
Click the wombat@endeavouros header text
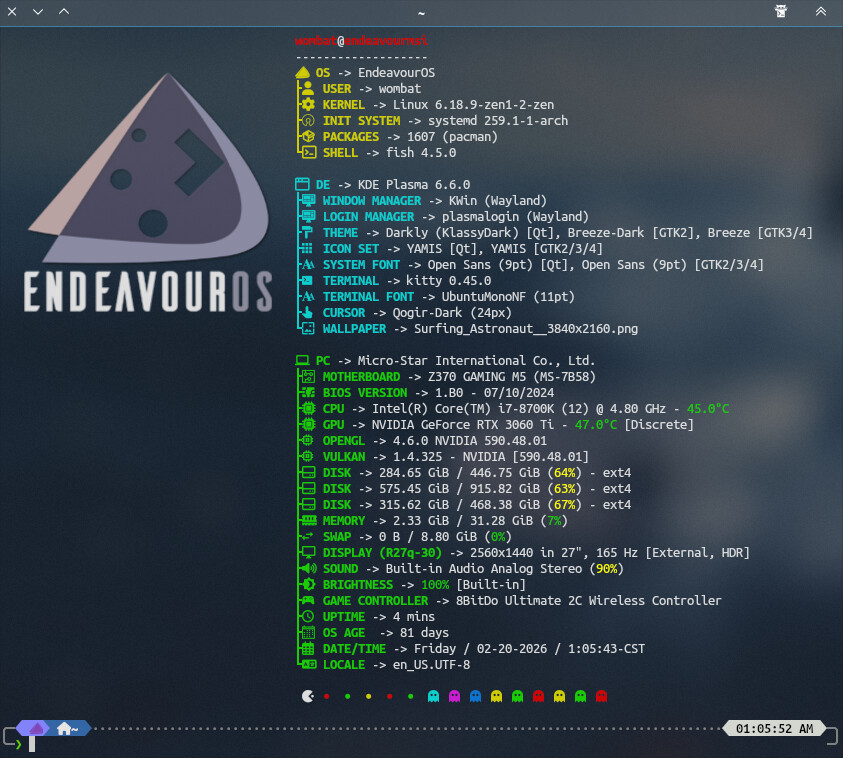[362, 41]
